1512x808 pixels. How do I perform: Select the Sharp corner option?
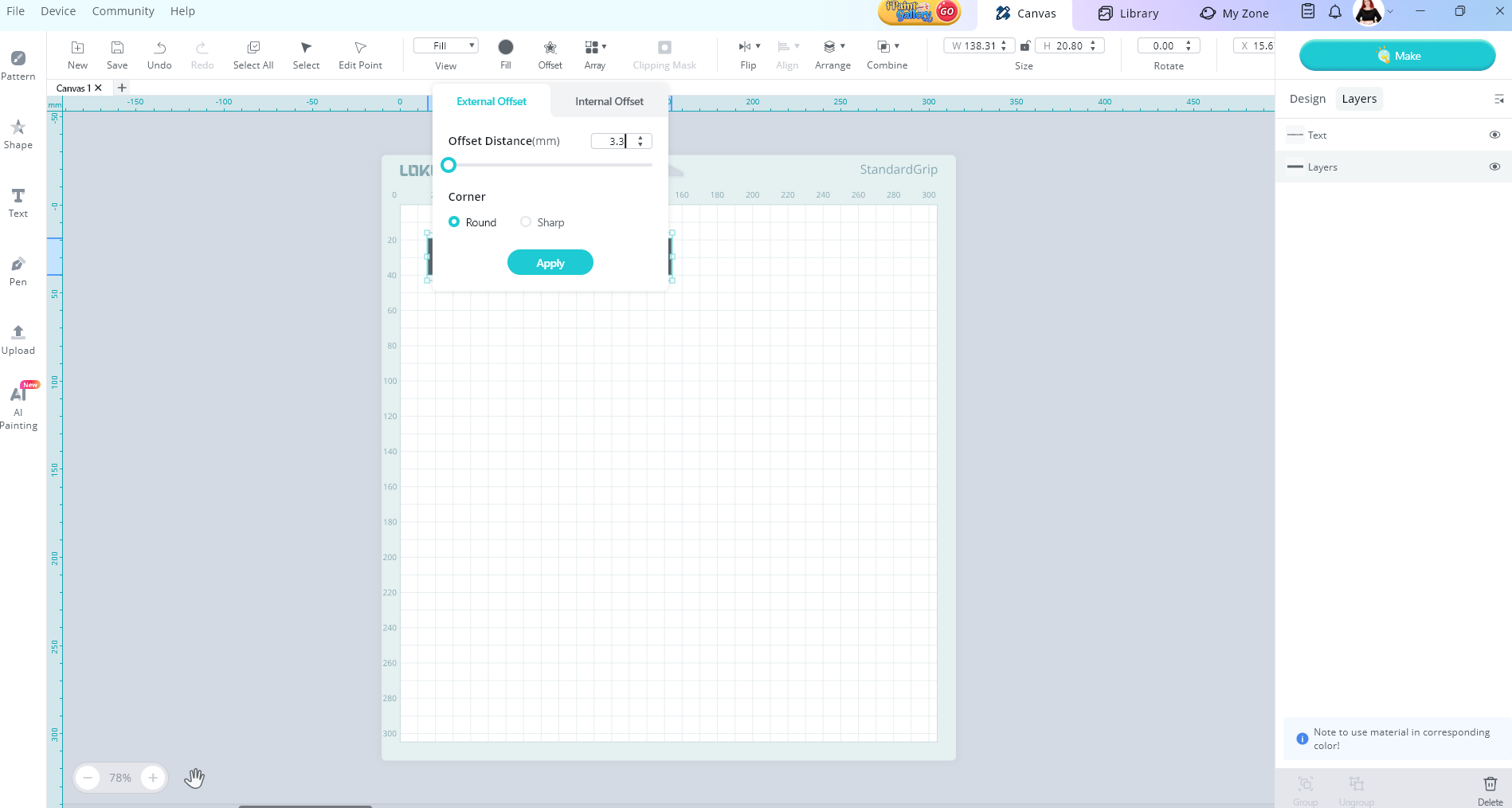[526, 222]
